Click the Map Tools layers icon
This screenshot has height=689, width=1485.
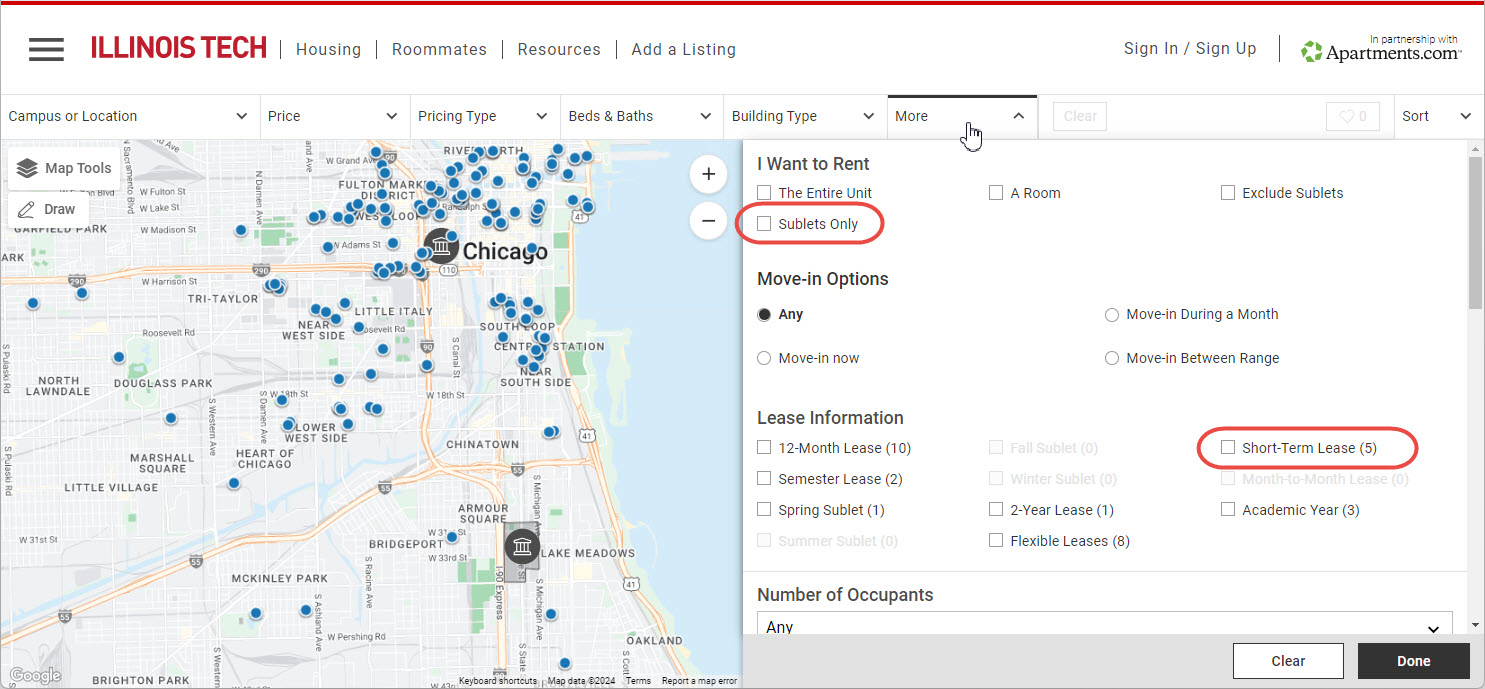point(28,168)
